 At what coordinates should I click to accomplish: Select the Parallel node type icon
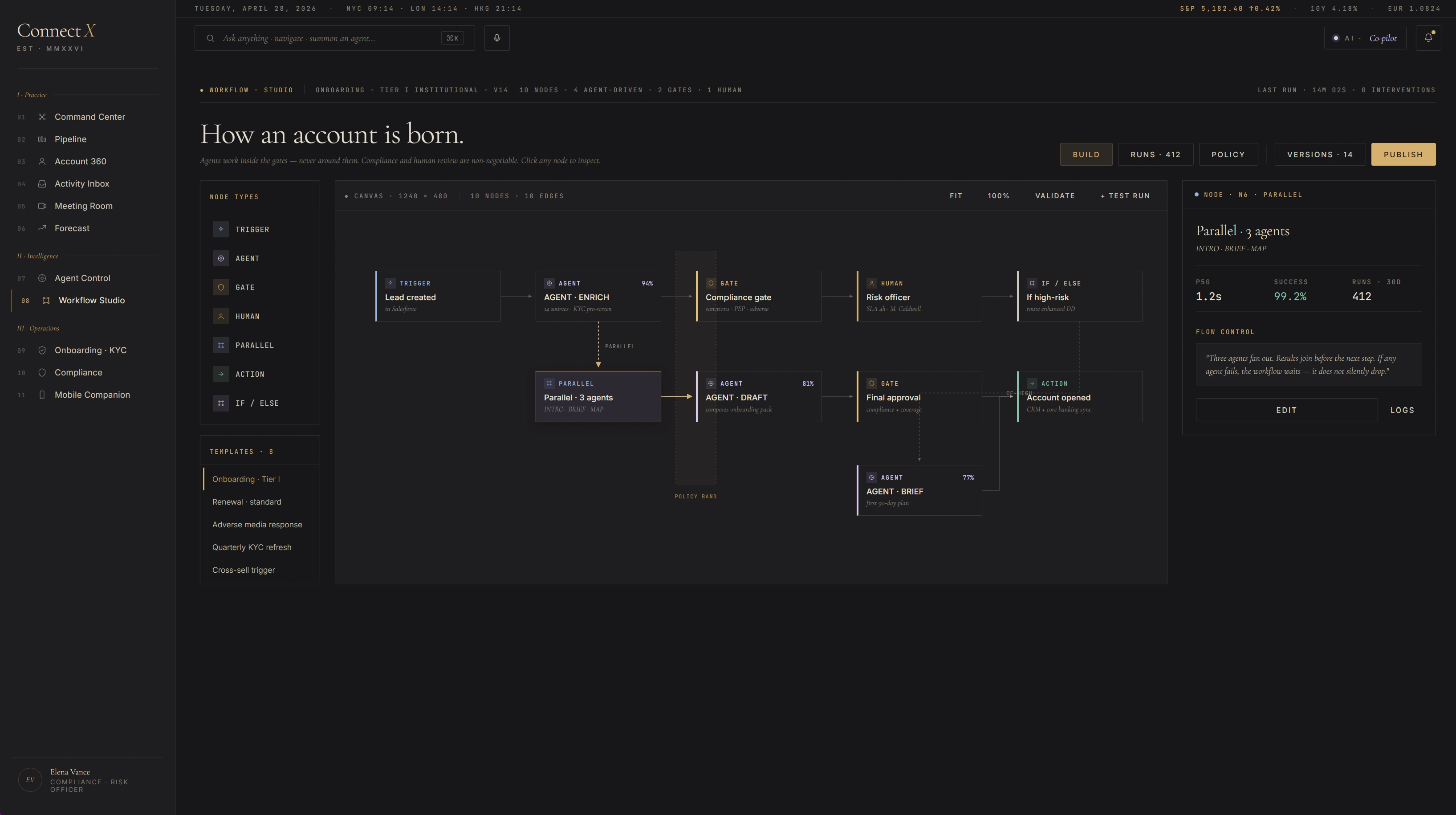(x=221, y=345)
